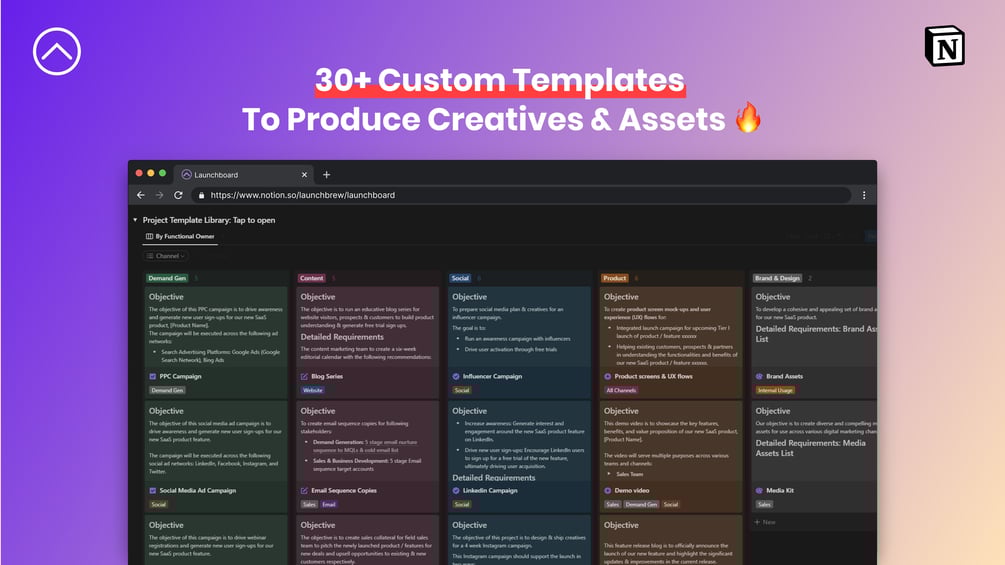Click the Website tag on Blog Series card
This screenshot has width=1005, height=565.
313,390
